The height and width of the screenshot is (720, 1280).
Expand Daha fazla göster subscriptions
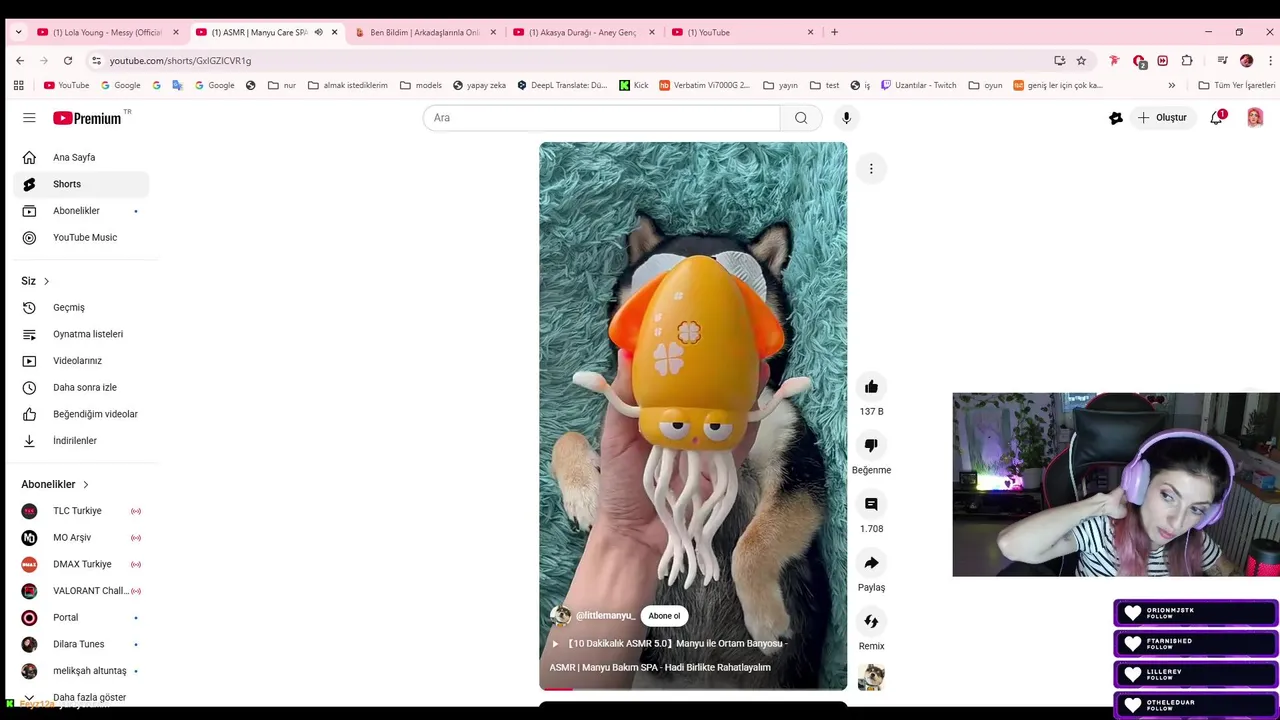click(81, 697)
